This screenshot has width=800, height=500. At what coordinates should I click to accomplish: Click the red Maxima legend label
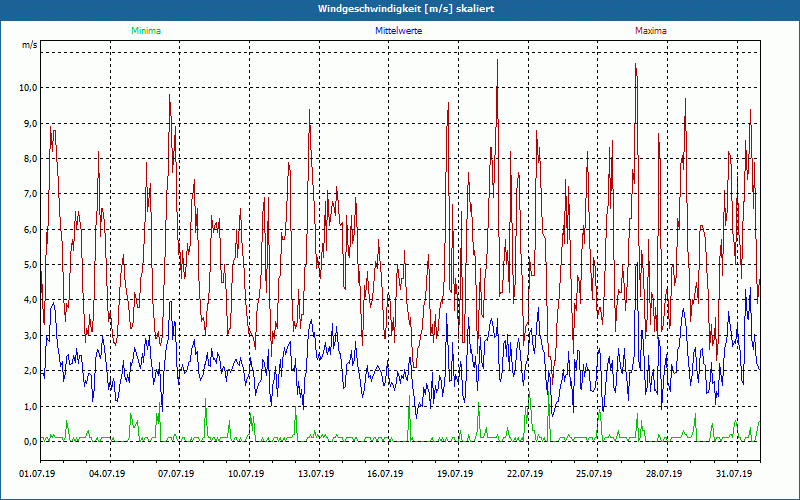click(651, 31)
